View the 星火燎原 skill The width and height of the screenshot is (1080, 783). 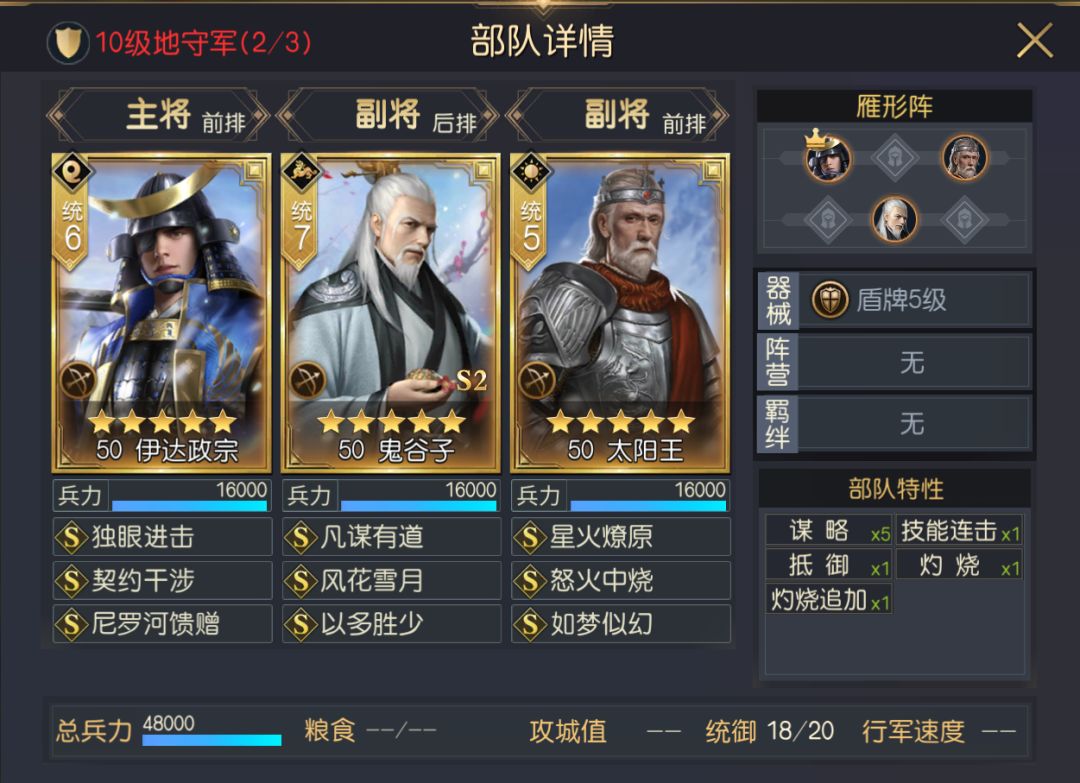pos(621,537)
